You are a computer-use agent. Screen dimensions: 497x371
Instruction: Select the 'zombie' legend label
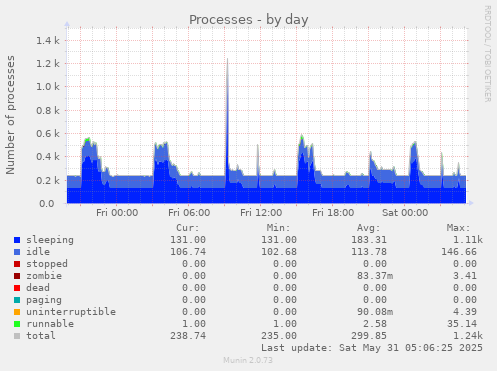pyautogui.click(x=44, y=276)
